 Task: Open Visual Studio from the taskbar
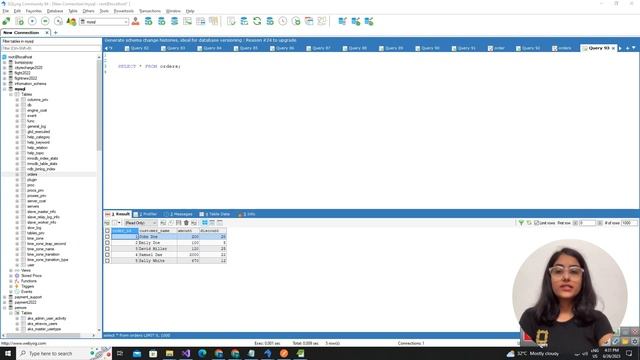(186, 353)
